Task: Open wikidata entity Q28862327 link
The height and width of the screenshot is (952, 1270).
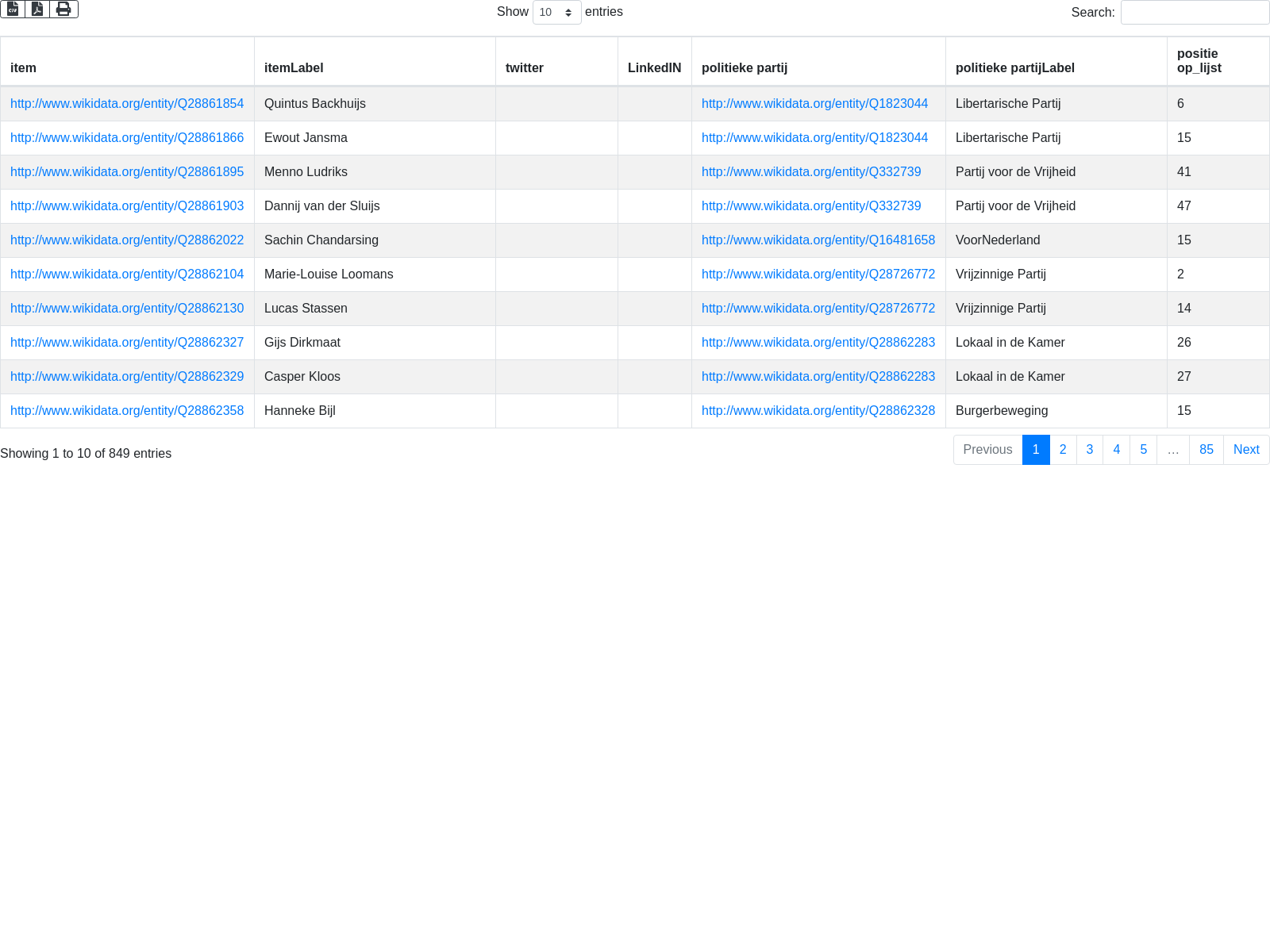Action: pyautogui.click(x=127, y=343)
